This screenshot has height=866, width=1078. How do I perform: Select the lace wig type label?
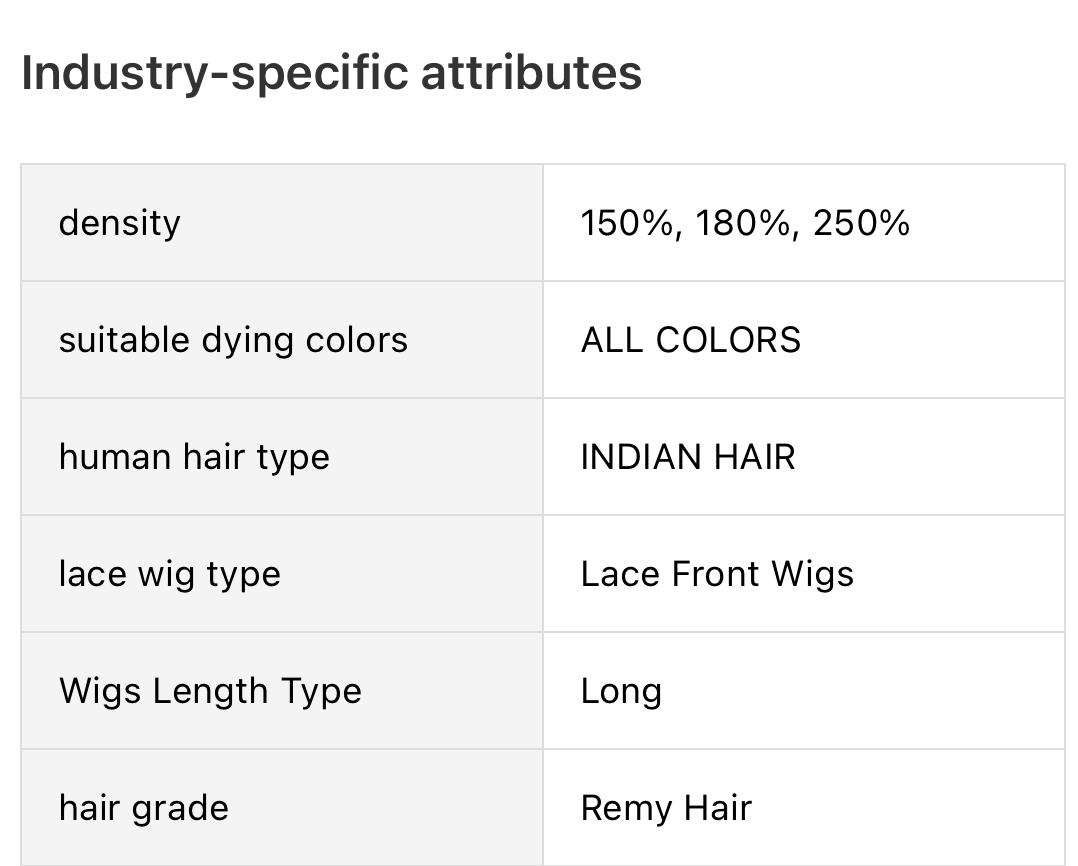(170, 574)
